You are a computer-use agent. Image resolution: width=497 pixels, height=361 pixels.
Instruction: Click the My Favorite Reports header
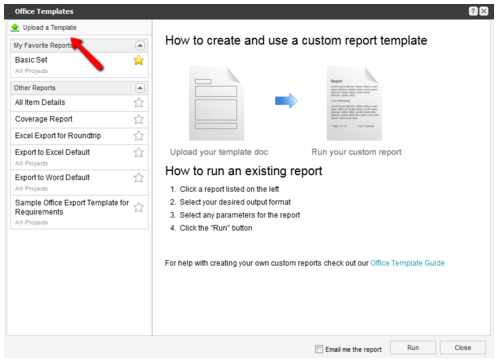pyautogui.click(x=79, y=45)
